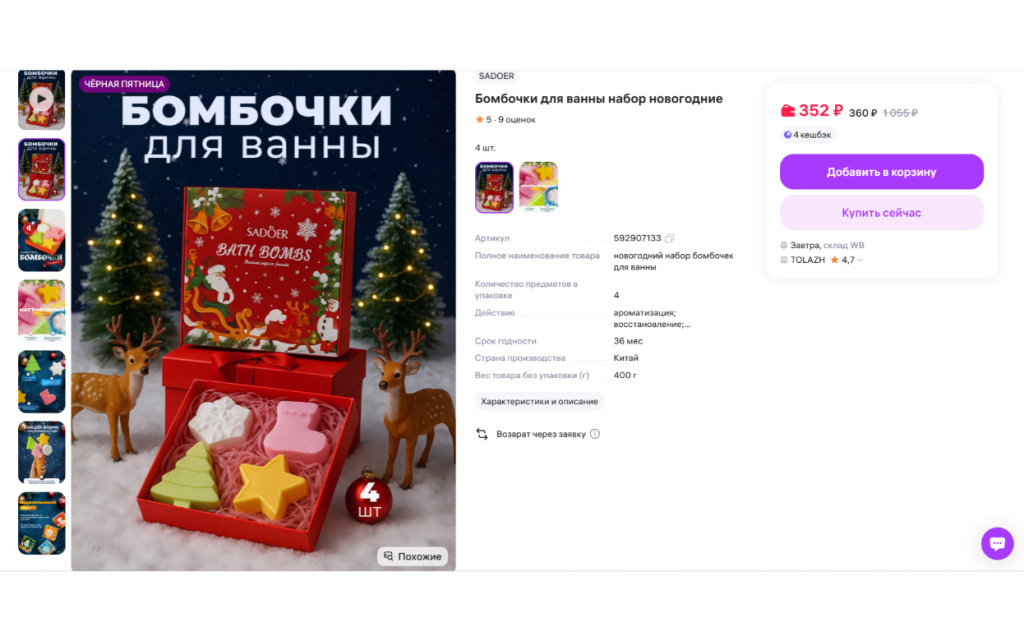This screenshot has width=1024, height=641.
Task: Expand the TOLAZH seller rating chevron
Action: click(x=860, y=260)
